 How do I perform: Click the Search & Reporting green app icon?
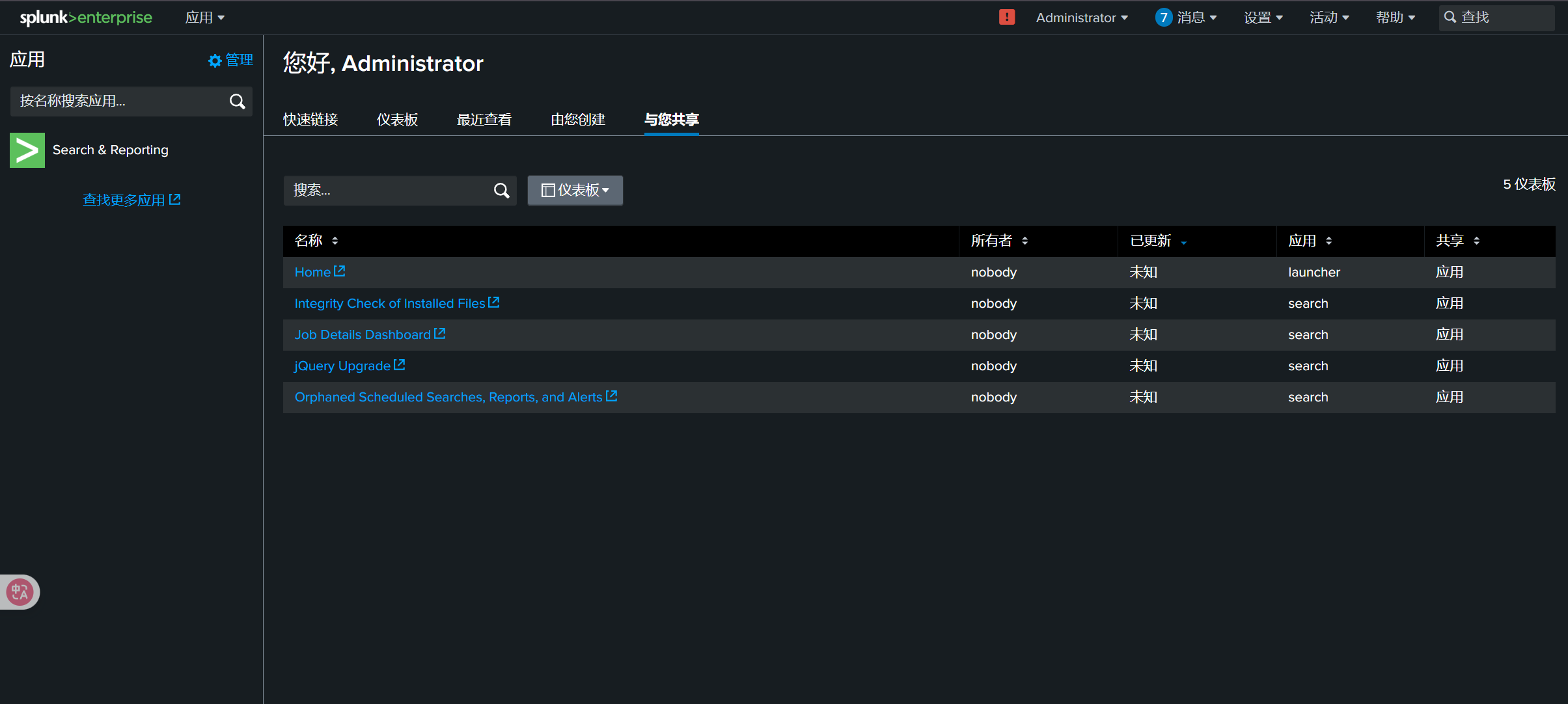pos(27,150)
